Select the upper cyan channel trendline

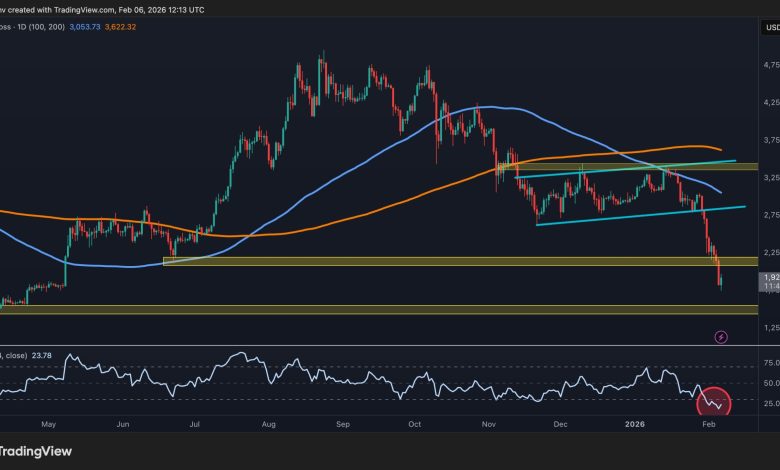620,168
